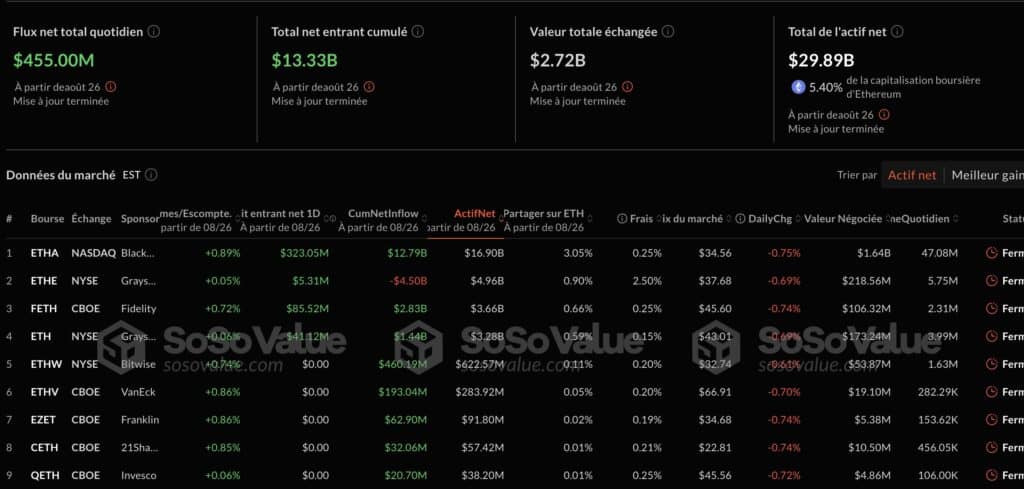1024x489 pixels.
Task: Click clock status icon in QETH row
Action: coord(991,475)
